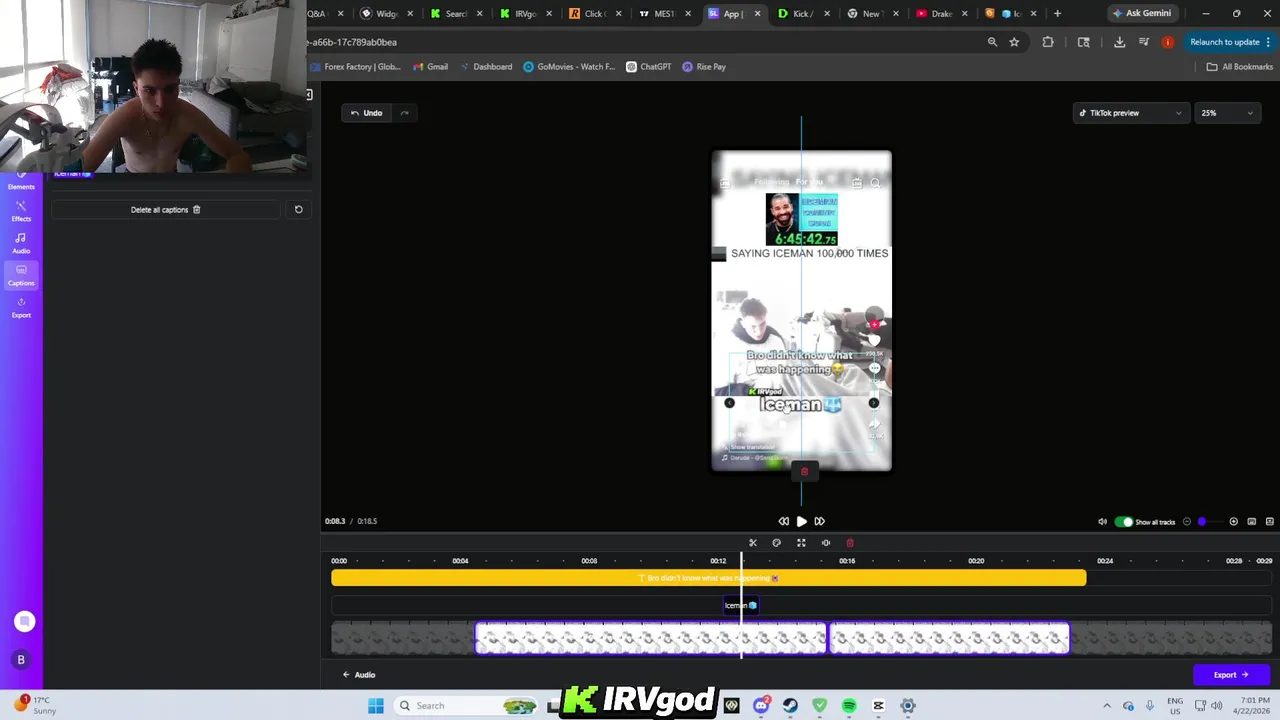Click the Iceman caption text in preview
The image size is (1280, 720).
[800, 404]
